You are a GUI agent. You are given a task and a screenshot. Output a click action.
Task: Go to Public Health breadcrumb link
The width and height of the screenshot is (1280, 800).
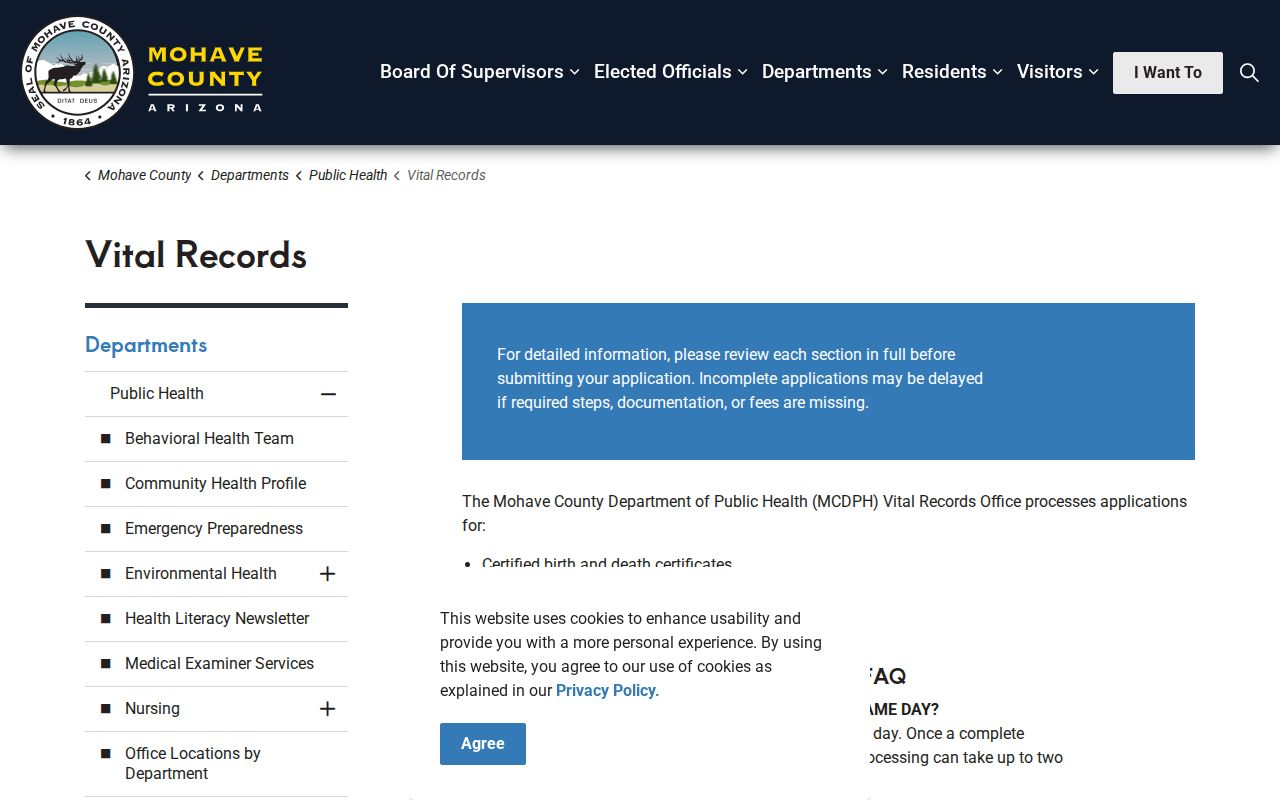click(348, 175)
